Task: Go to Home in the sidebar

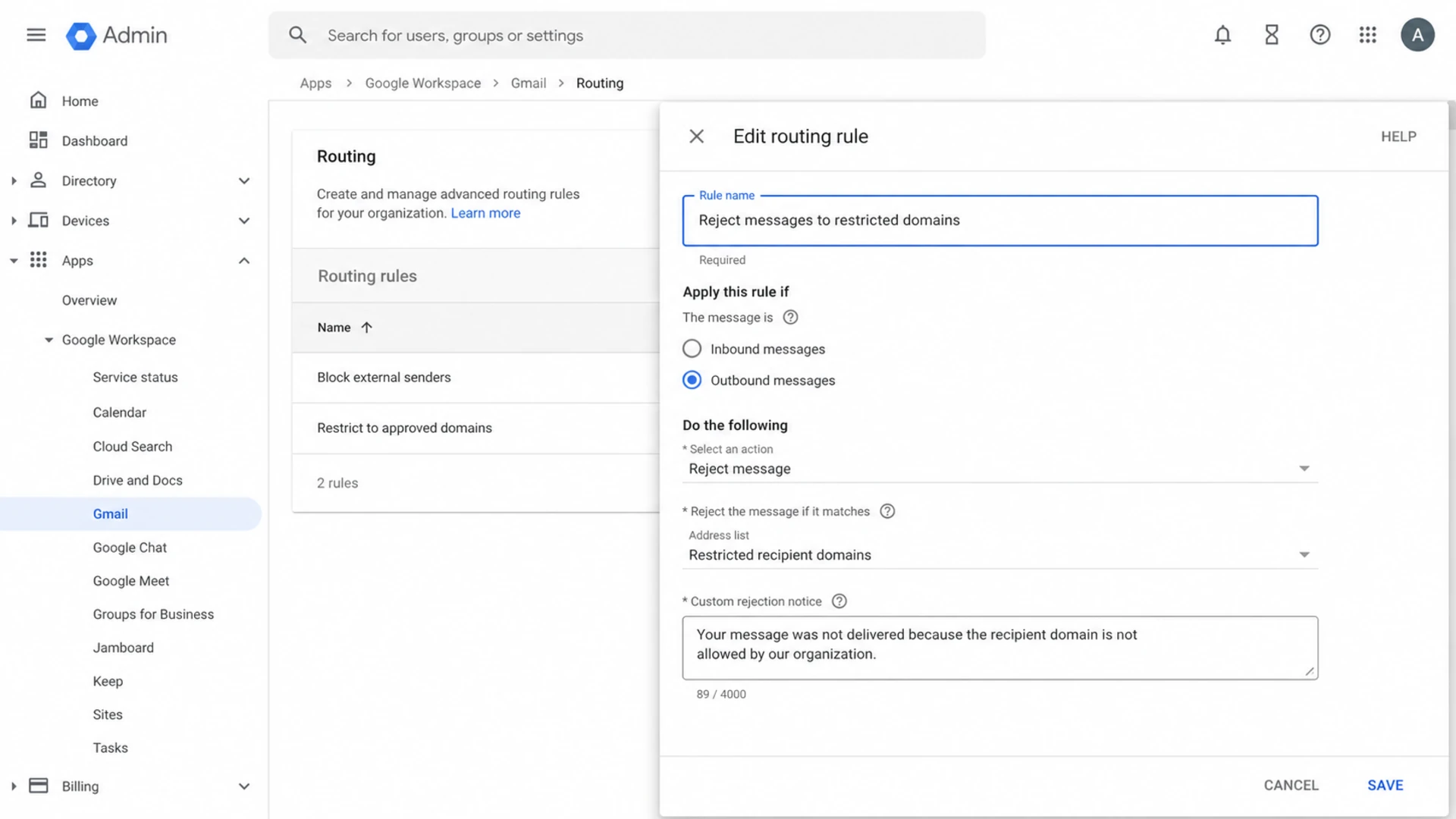Action: [x=80, y=101]
